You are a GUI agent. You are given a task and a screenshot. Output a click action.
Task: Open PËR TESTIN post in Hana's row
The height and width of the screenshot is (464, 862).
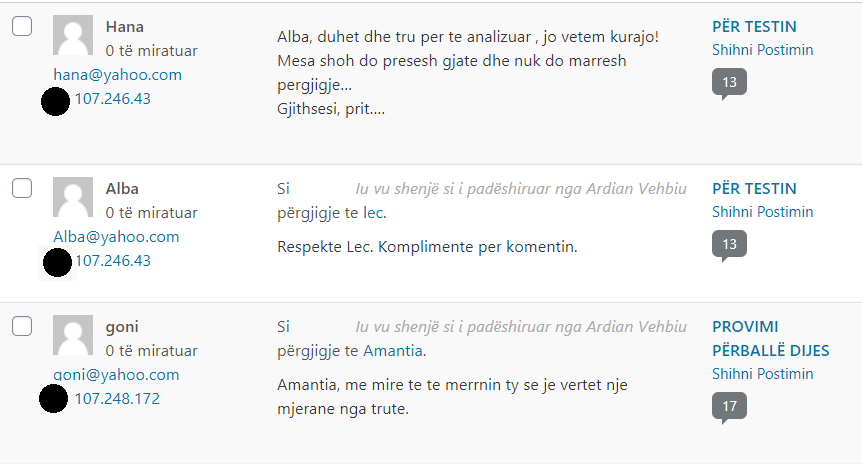click(754, 26)
